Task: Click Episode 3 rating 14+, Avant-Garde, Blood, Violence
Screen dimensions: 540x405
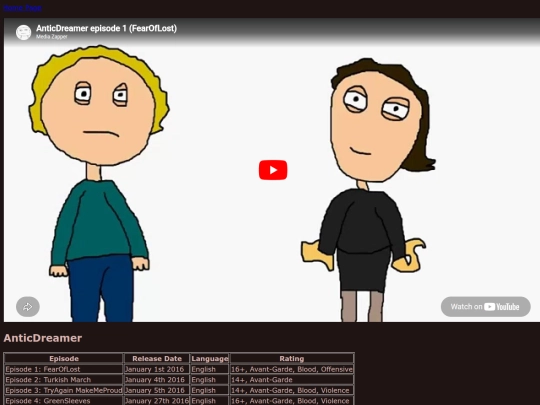Action: pyautogui.click(x=292, y=390)
